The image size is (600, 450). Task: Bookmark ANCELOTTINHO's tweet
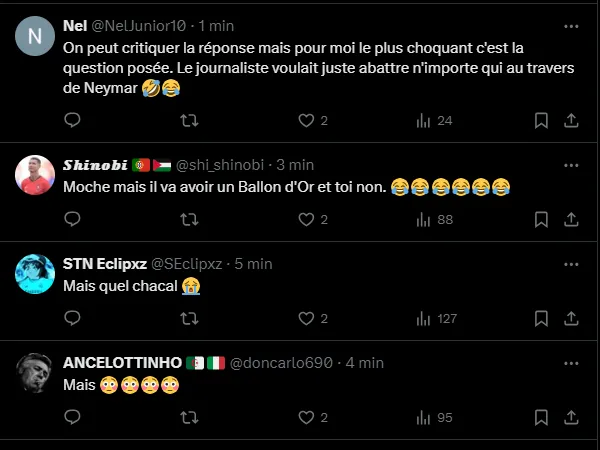coord(541,417)
